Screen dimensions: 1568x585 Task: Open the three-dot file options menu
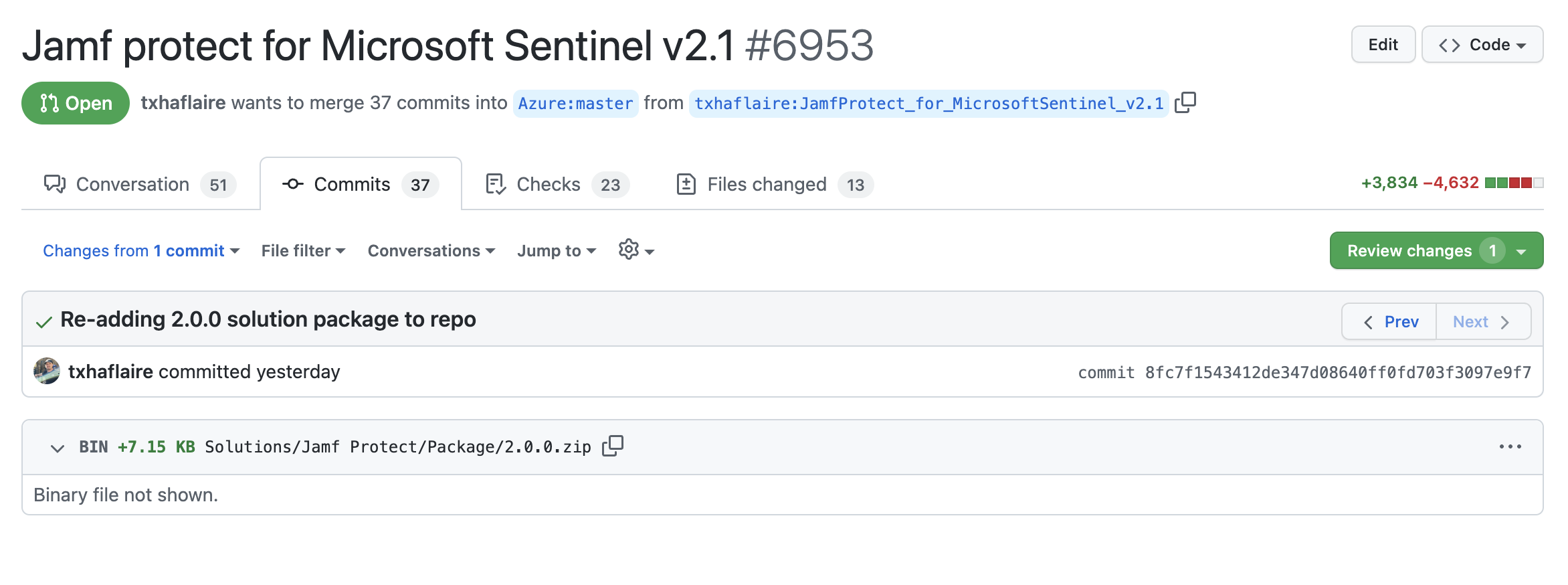click(1510, 446)
